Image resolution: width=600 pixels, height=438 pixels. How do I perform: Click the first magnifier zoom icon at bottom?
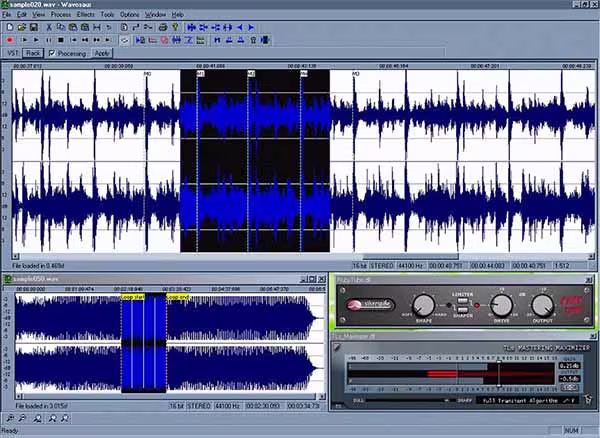tap(10, 418)
